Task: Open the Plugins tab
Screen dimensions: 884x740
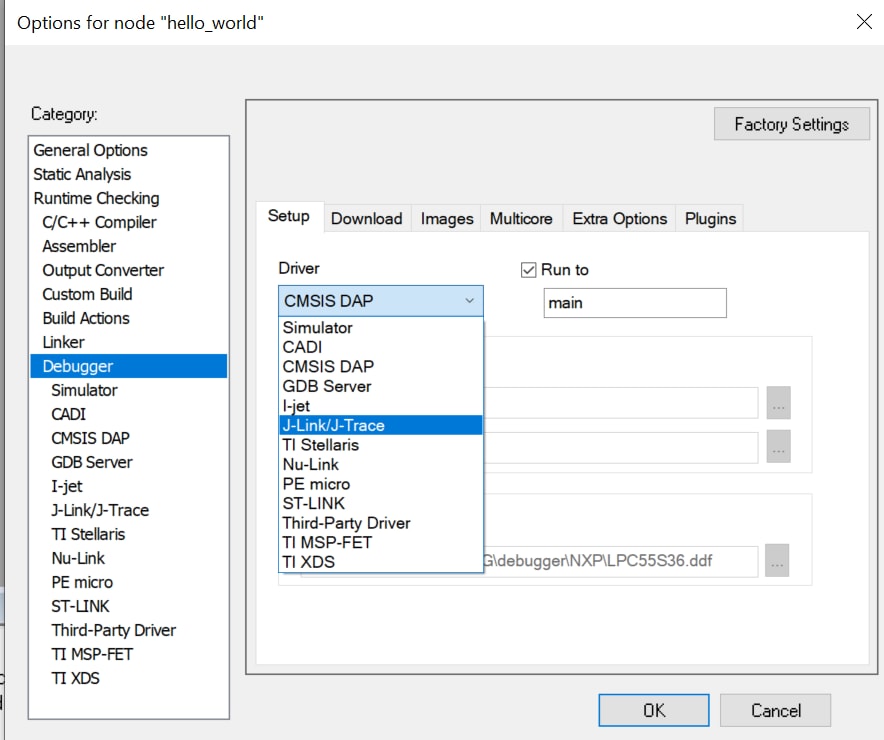Action: tap(710, 219)
